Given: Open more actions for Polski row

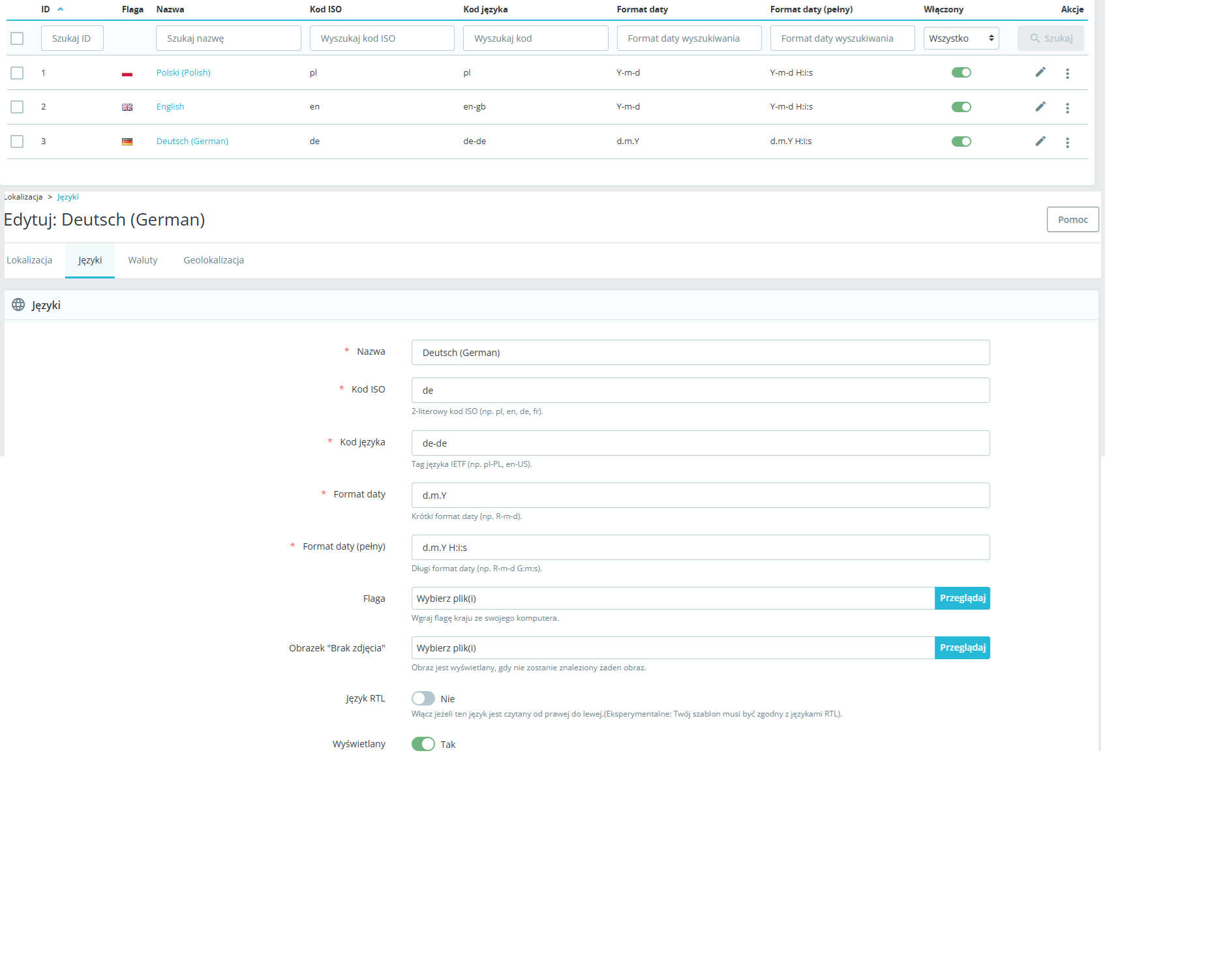Looking at the screenshot, I should click(1067, 74).
